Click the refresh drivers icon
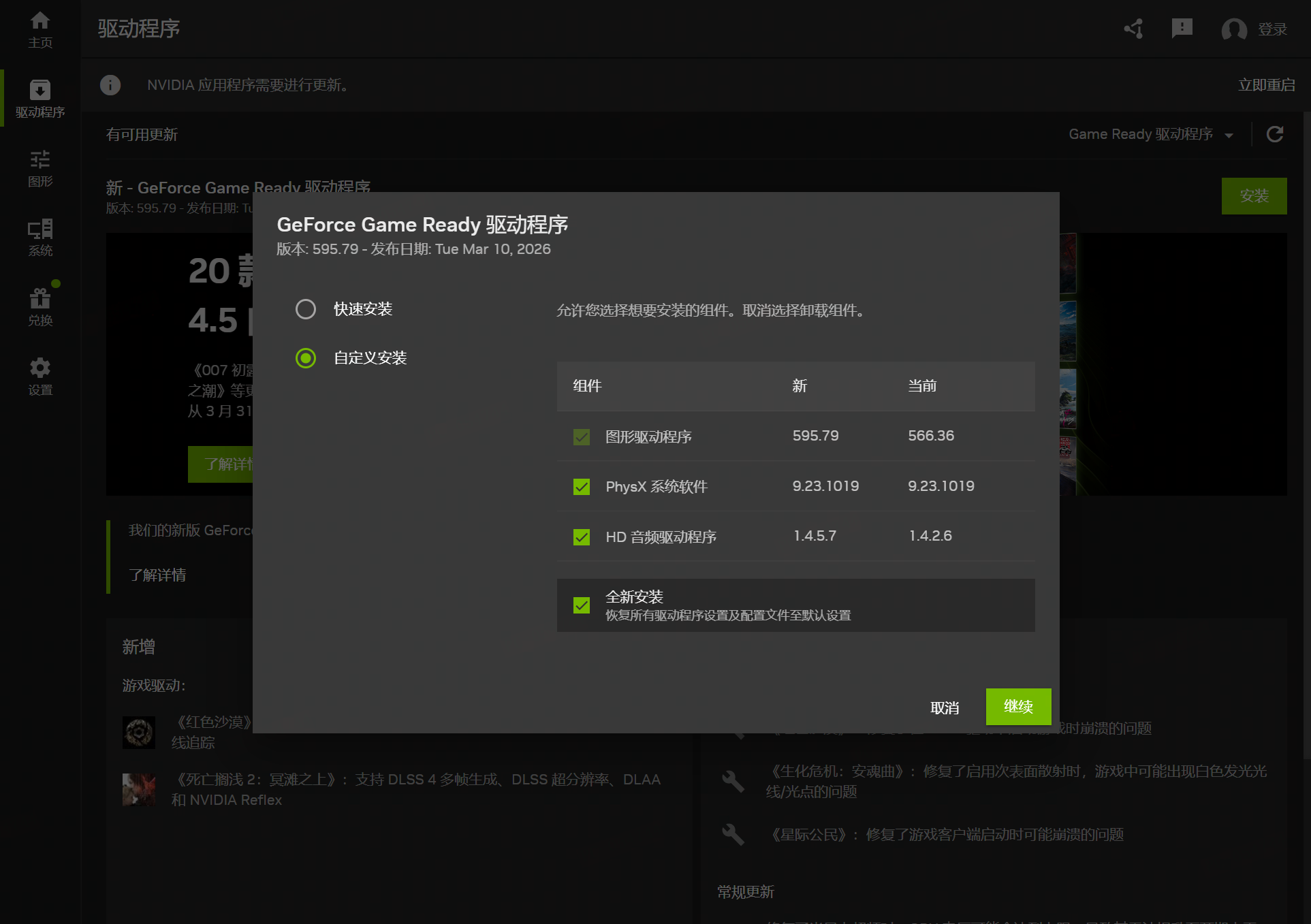Viewport: 1311px width, 924px height. (x=1275, y=134)
